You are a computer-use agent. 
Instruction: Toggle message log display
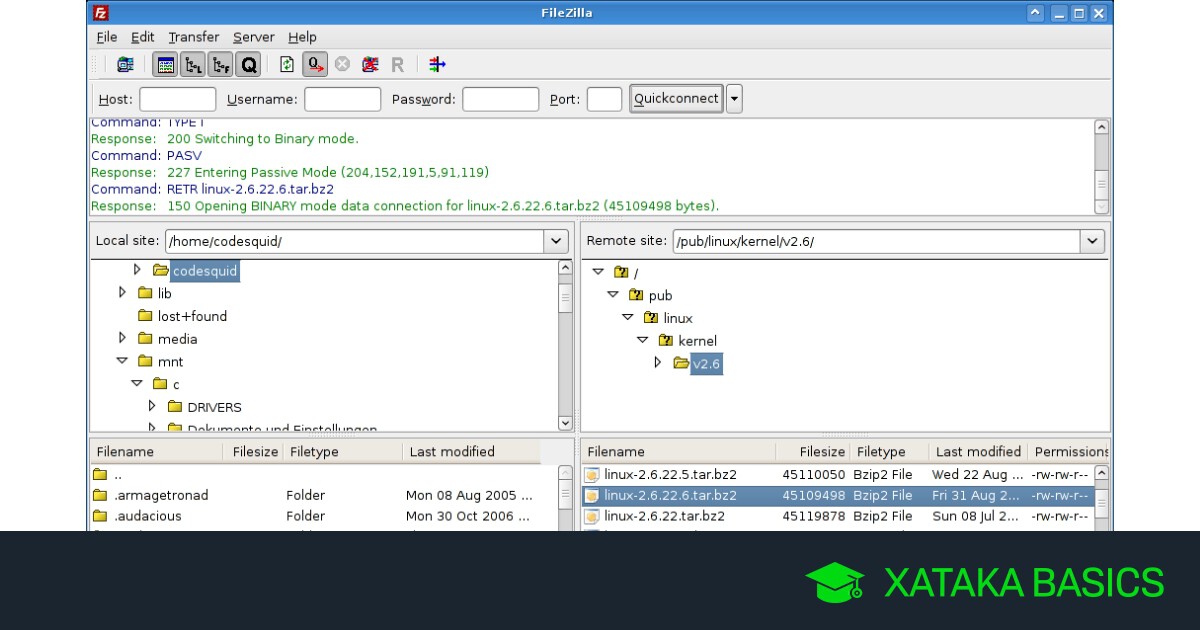point(166,65)
